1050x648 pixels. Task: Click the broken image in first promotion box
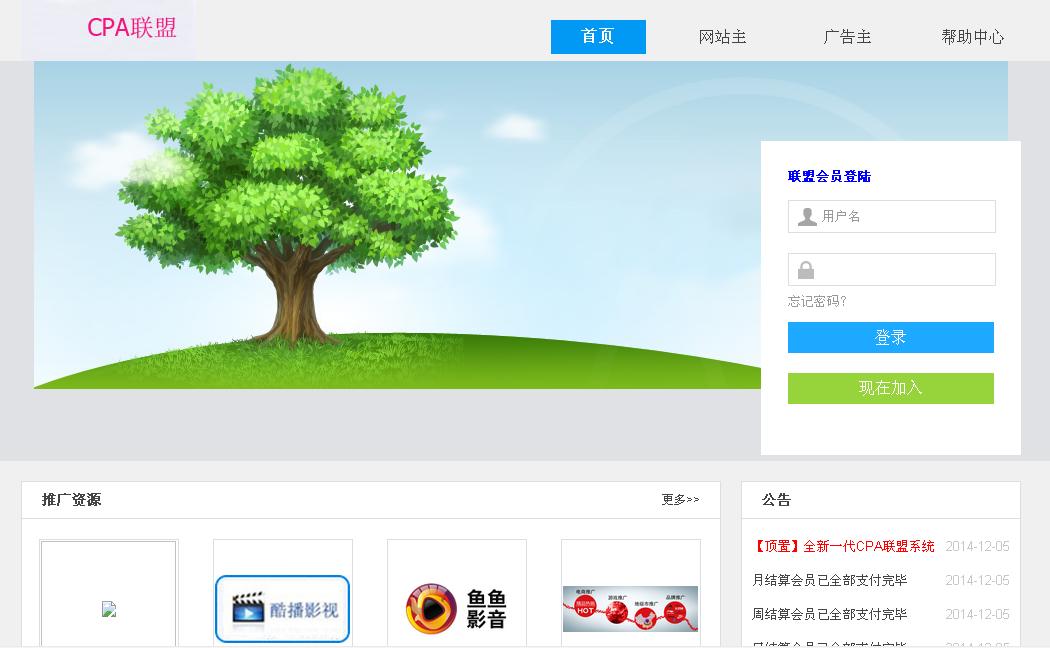pos(109,609)
